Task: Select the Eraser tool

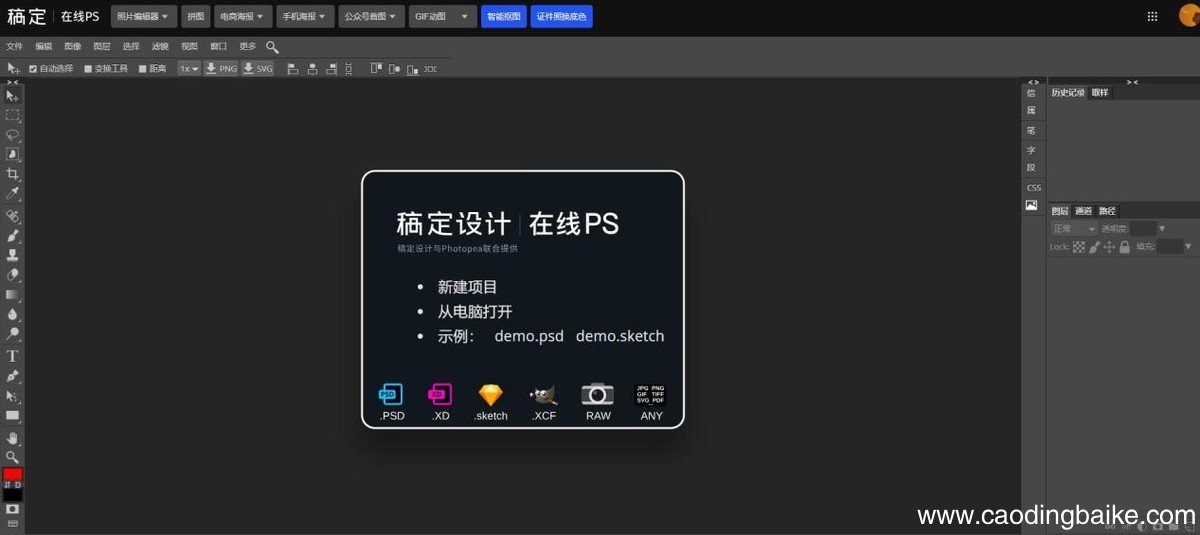Action: [13, 275]
